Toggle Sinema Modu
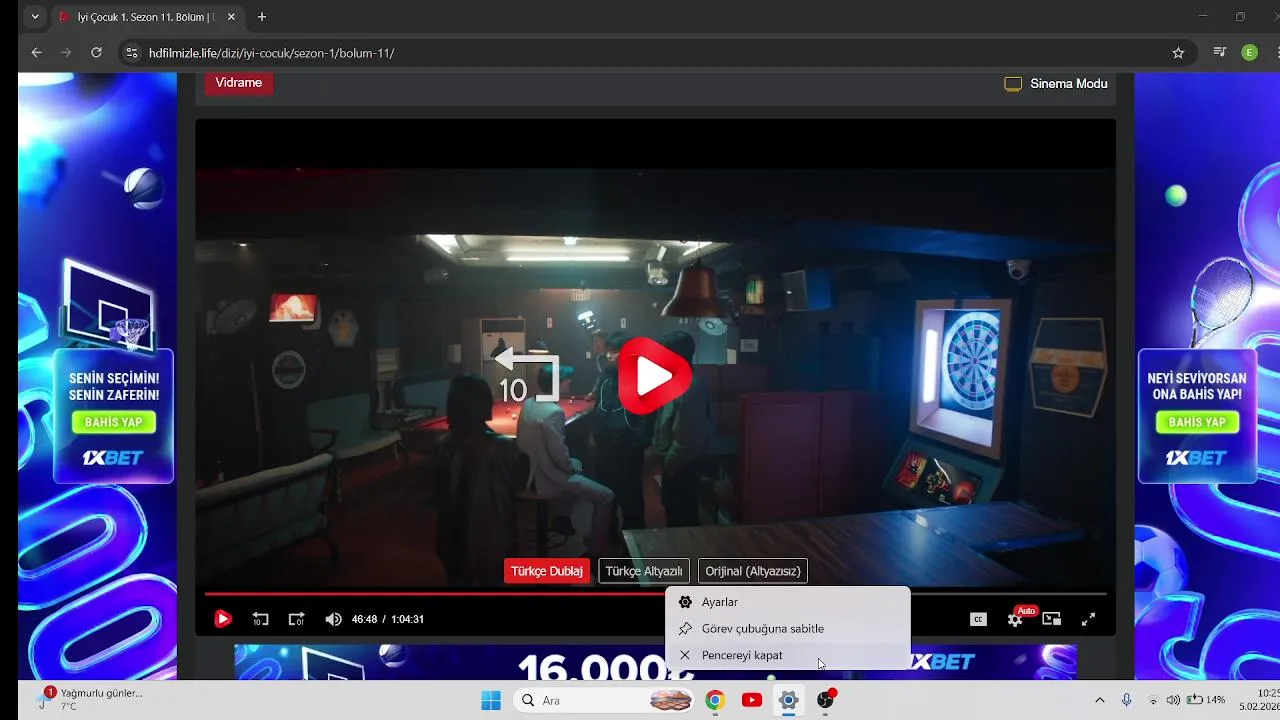Image resolution: width=1280 pixels, height=720 pixels. pyautogui.click(x=1056, y=84)
